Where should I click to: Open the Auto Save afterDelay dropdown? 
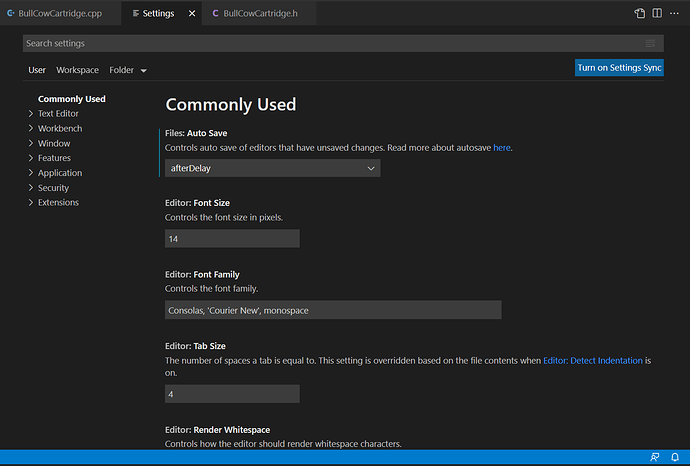(x=272, y=168)
